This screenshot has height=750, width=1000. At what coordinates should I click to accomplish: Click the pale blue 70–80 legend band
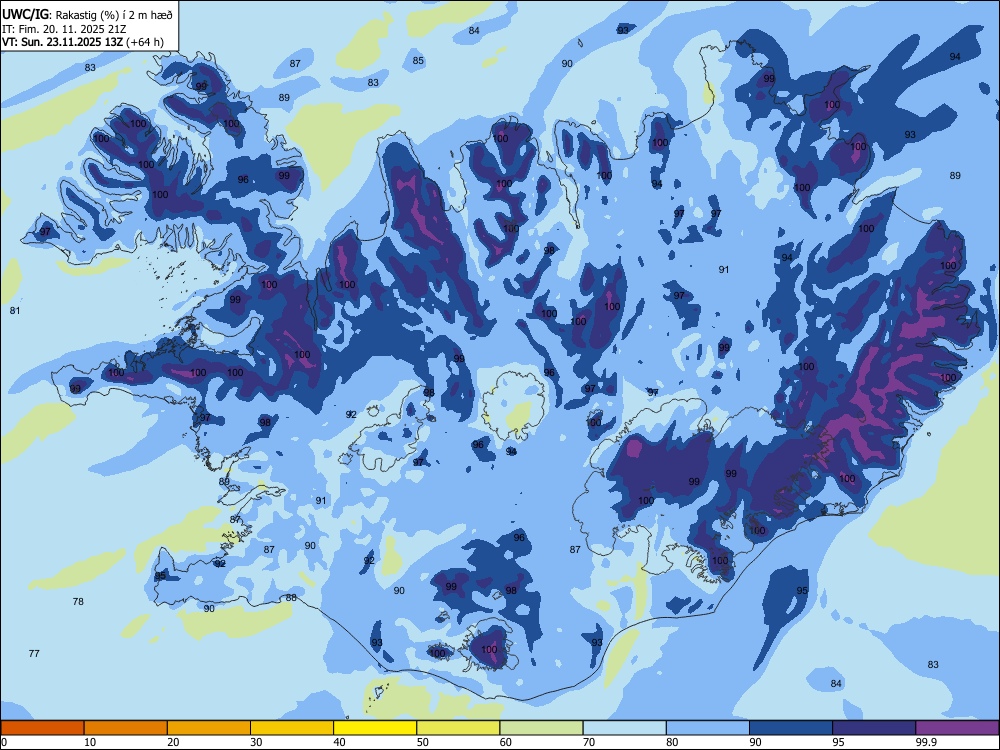pos(624,728)
